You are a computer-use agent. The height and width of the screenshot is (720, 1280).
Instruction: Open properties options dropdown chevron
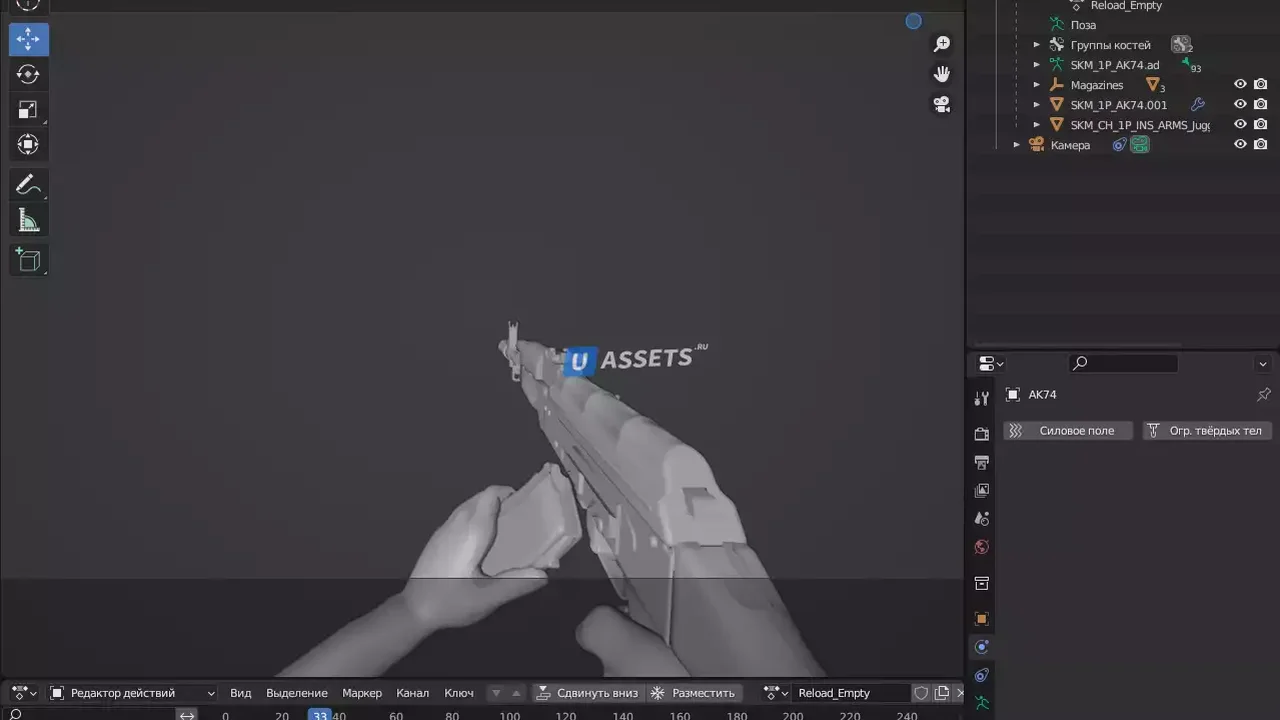coord(1263,363)
